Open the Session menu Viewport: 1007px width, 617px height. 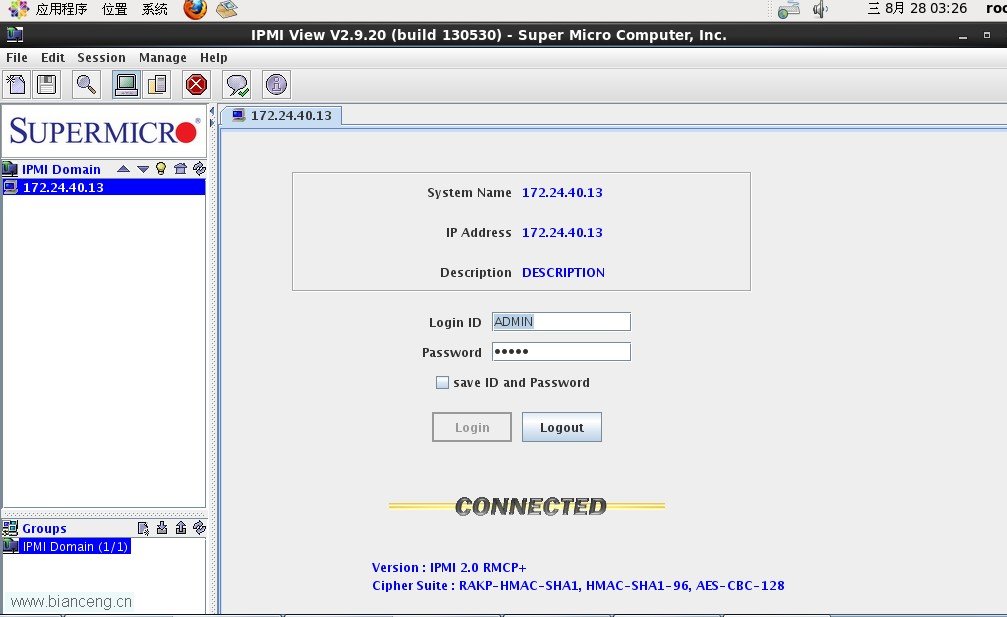101,58
